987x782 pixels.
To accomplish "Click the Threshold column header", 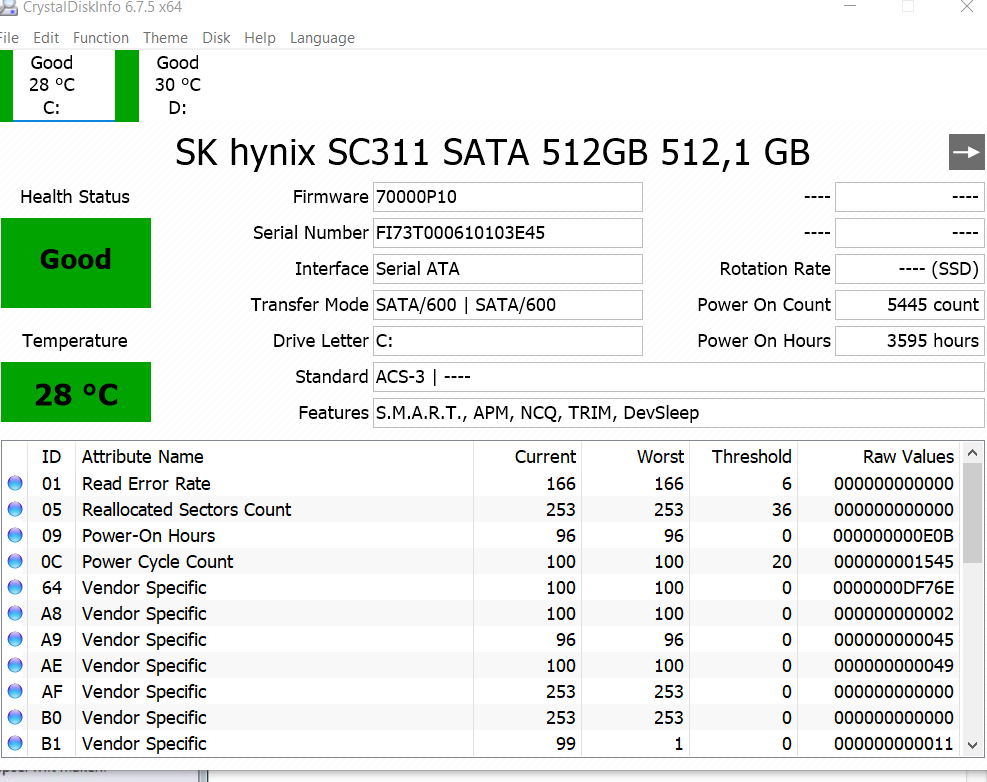I will tap(743, 456).
